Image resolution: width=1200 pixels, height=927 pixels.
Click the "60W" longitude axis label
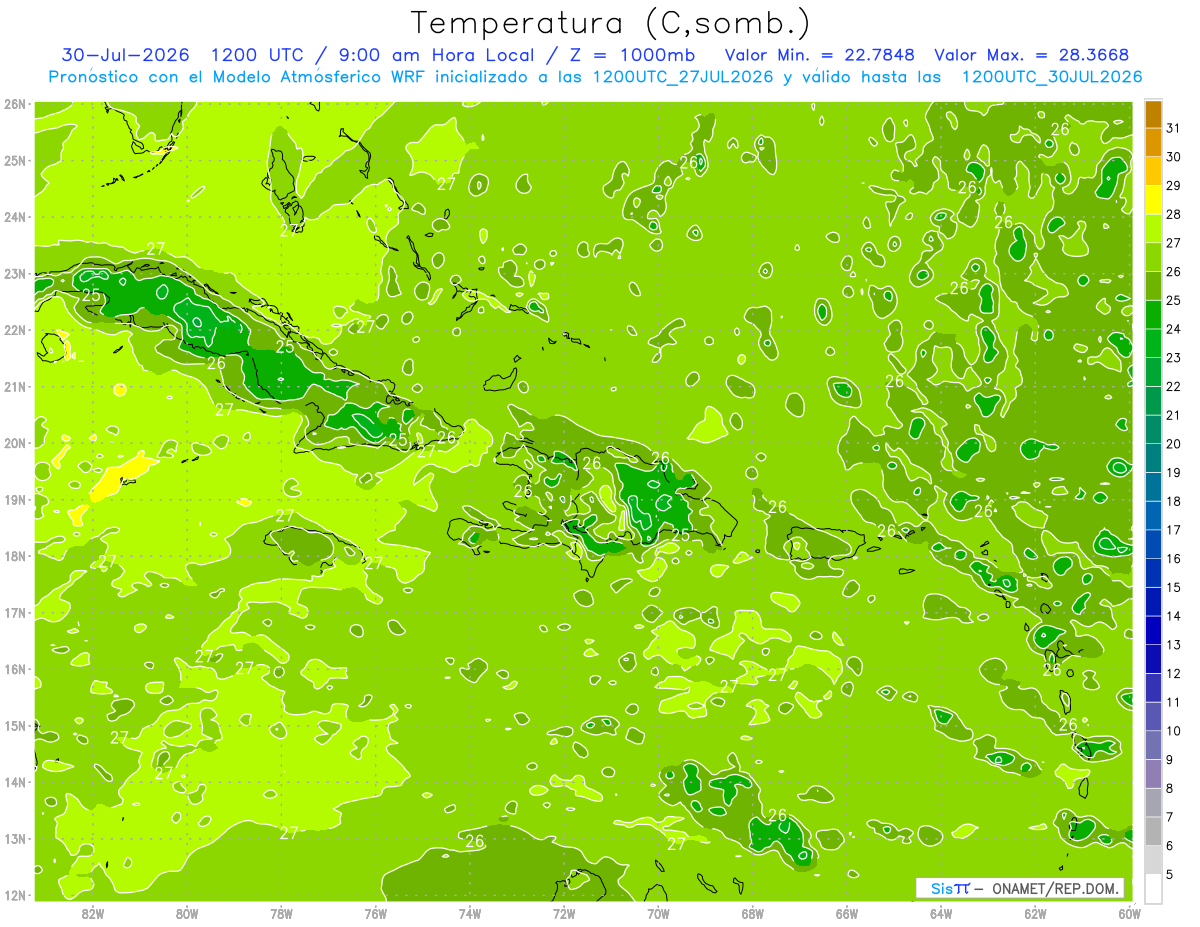pos(1130,913)
